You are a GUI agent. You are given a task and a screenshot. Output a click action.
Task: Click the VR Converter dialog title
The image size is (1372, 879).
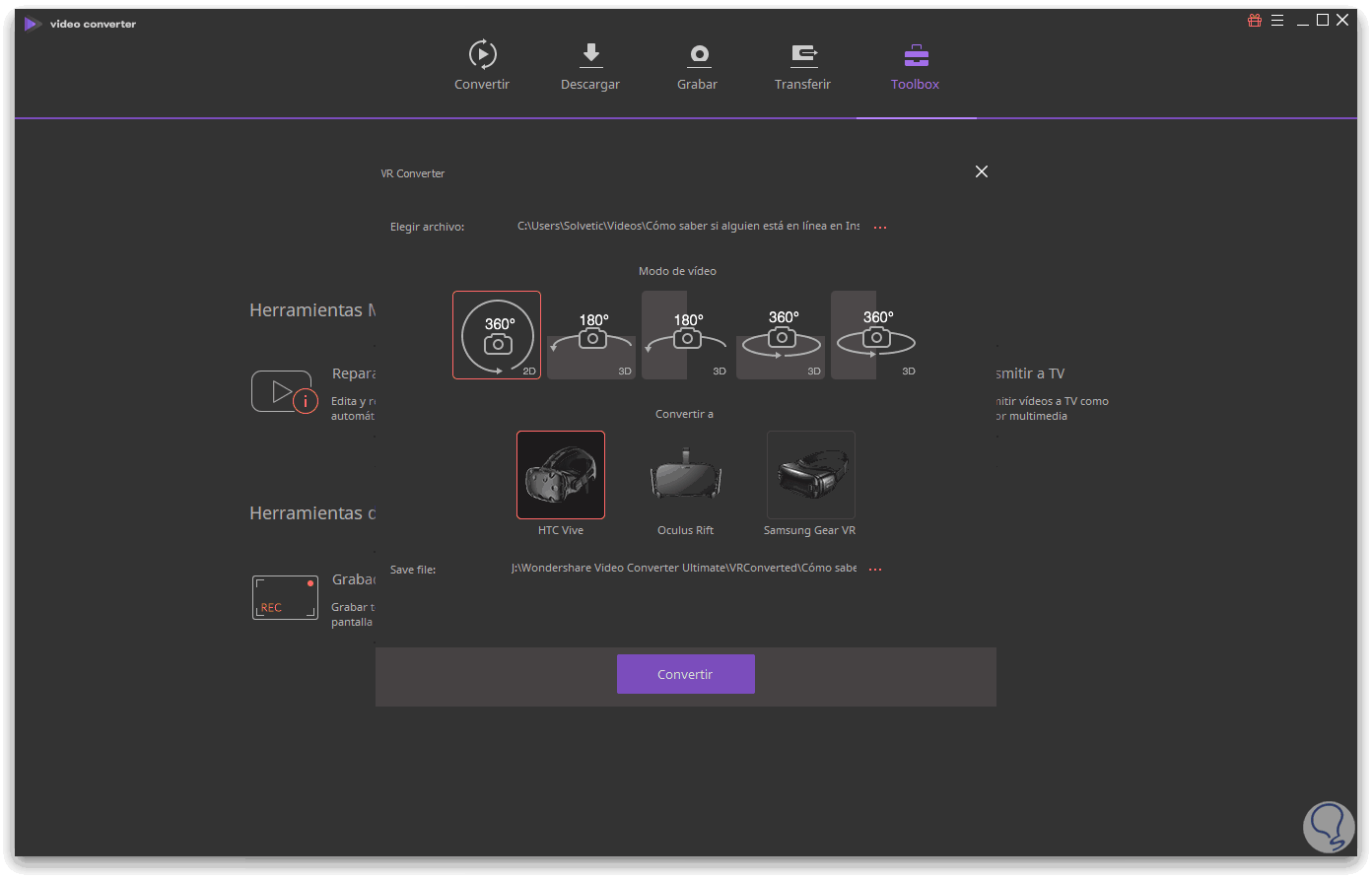[x=413, y=173]
